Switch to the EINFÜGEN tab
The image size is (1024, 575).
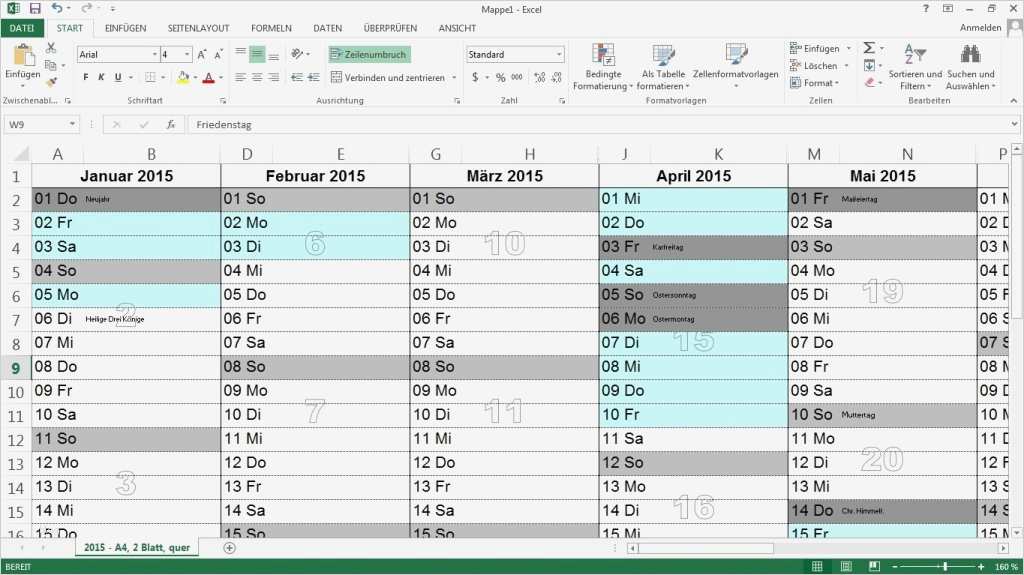point(125,28)
